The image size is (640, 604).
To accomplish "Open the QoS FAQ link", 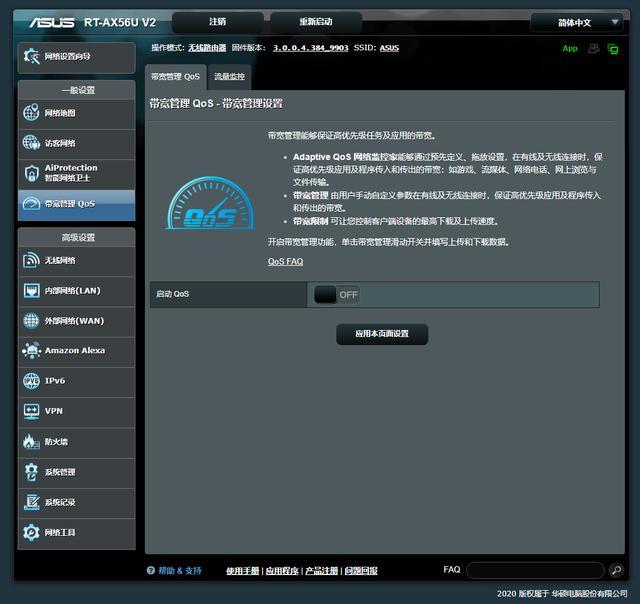I will [x=285, y=261].
